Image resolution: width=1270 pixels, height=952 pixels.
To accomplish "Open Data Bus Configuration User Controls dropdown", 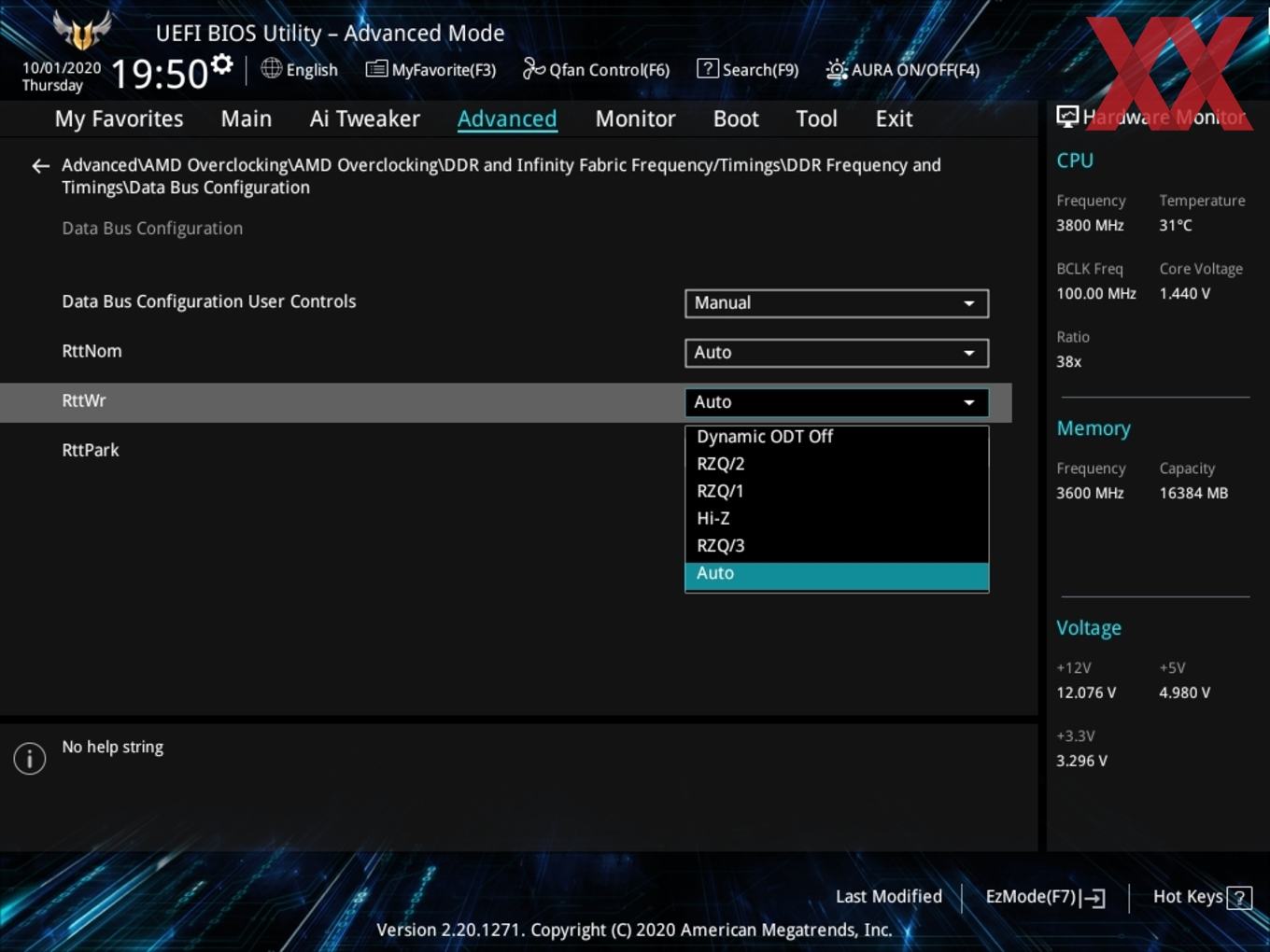I will 837,303.
